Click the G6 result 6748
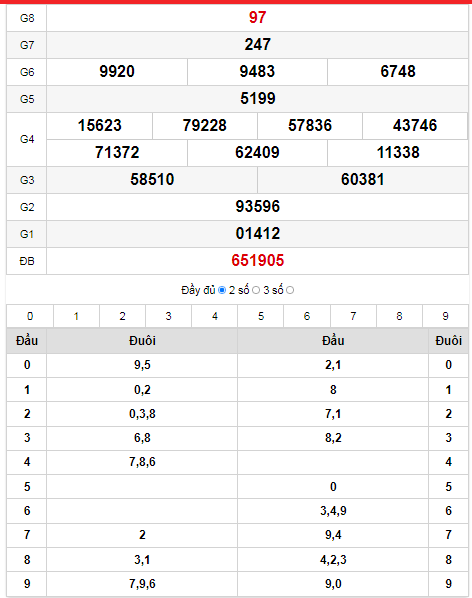The image size is (472, 598). pyautogui.click(x=398, y=72)
